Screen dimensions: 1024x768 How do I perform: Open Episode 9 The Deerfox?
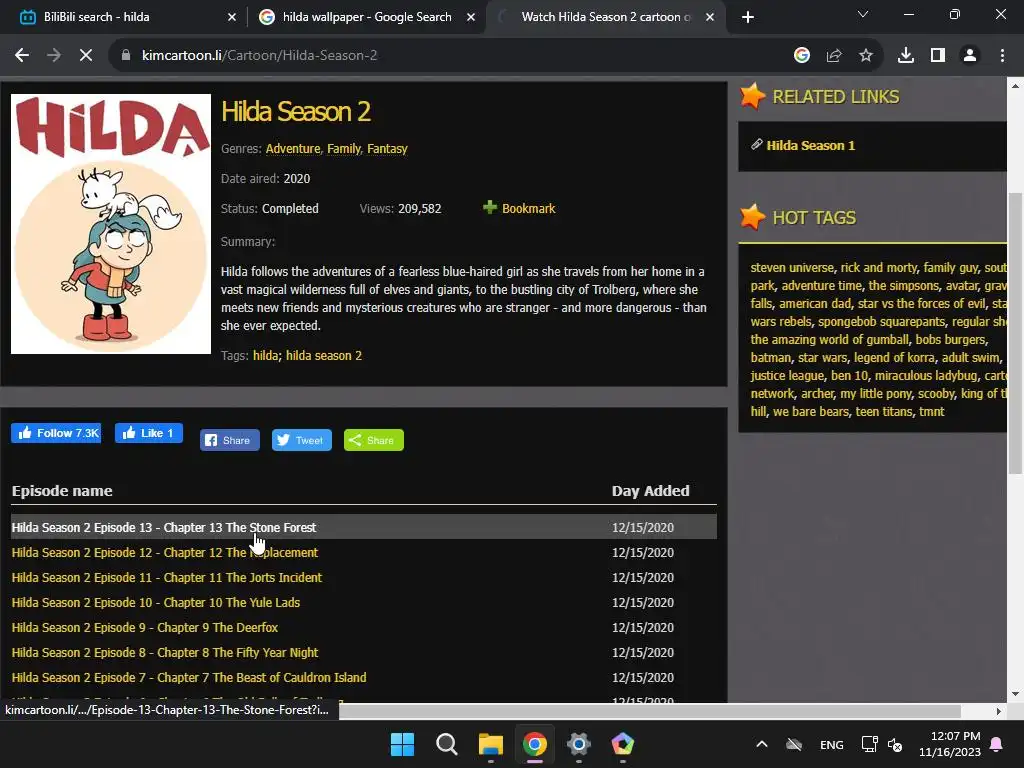click(x=145, y=628)
